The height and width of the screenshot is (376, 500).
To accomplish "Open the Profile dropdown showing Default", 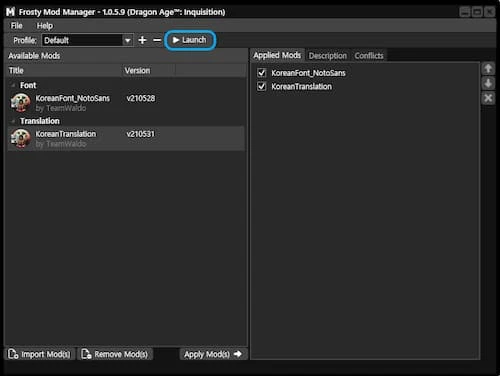I will [x=88, y=40].
